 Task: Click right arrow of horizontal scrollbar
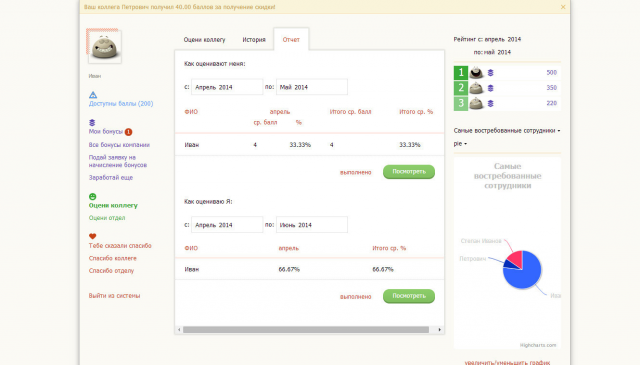click(x=439, y=329)
